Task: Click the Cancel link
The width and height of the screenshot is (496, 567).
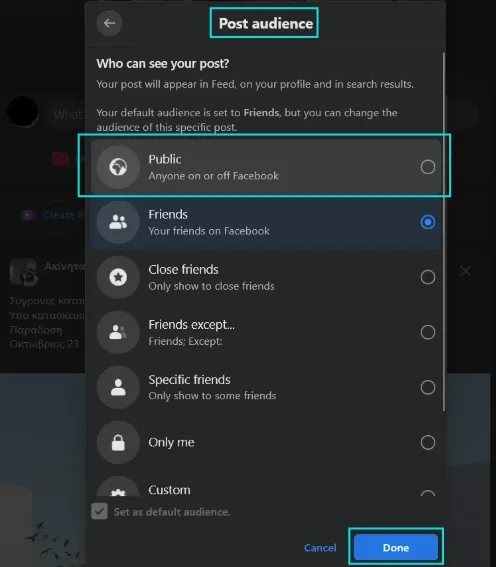Action: tap(320, 548)
